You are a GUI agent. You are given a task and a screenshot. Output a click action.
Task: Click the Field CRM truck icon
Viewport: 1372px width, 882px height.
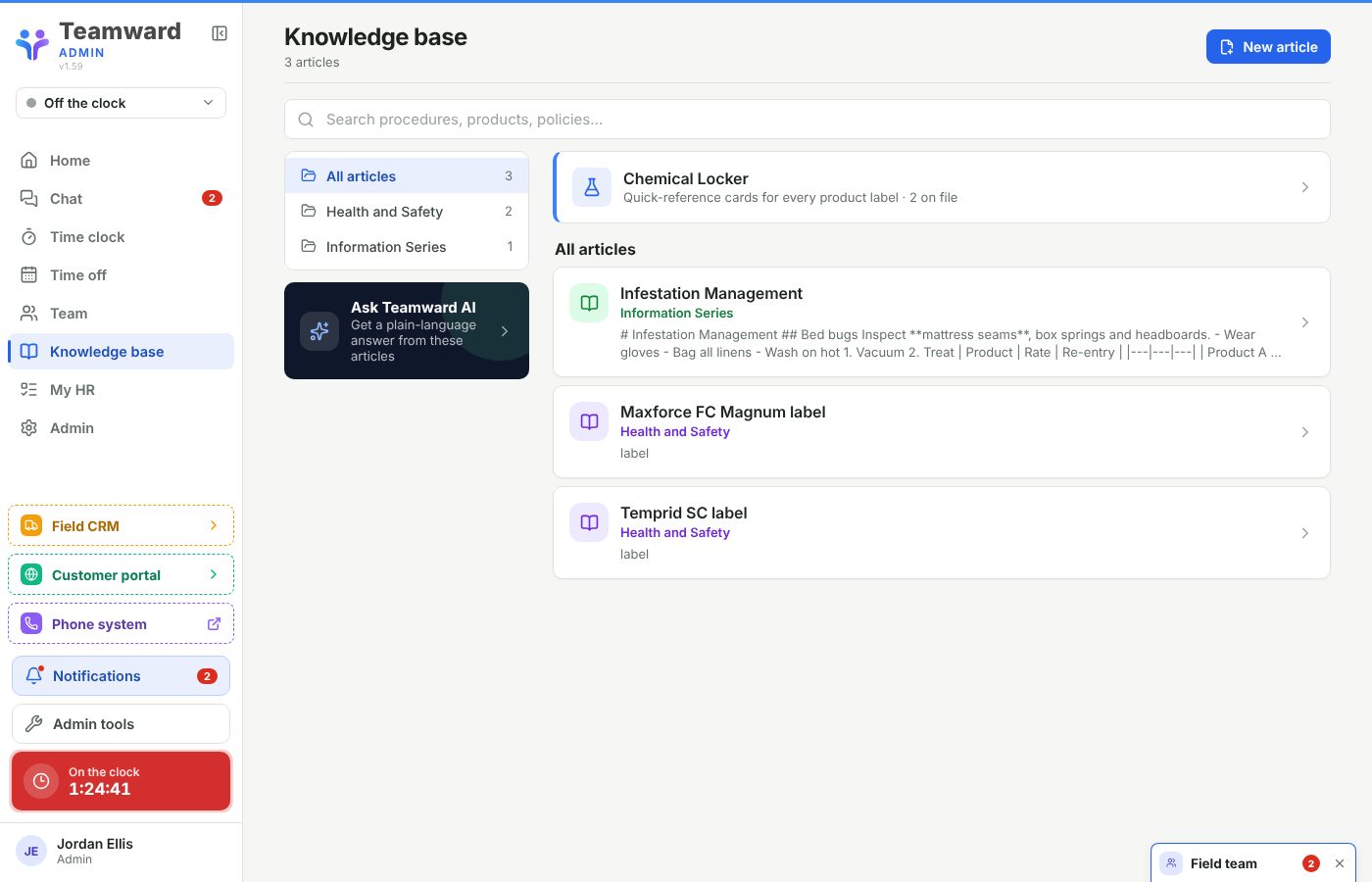pos(31,525)
